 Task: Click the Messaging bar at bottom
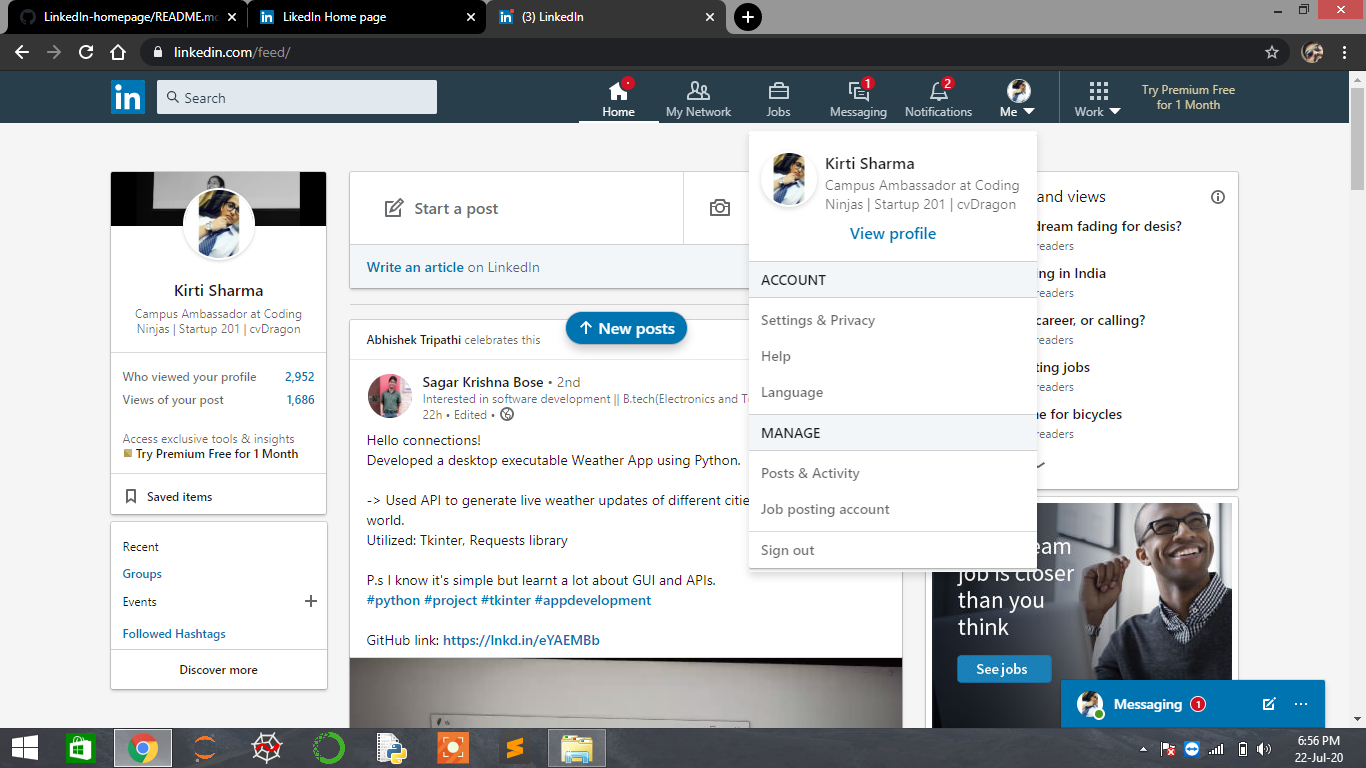point(1192,704)
